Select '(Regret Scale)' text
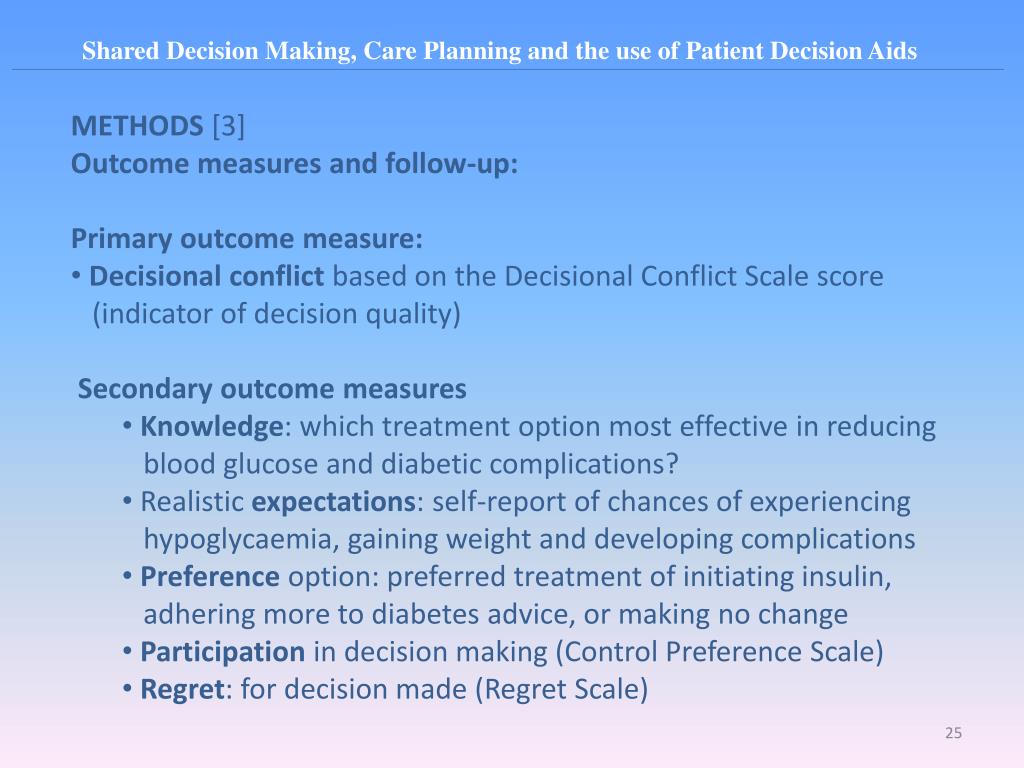This screenshot has width=1024, height=768. click(562, 690)
